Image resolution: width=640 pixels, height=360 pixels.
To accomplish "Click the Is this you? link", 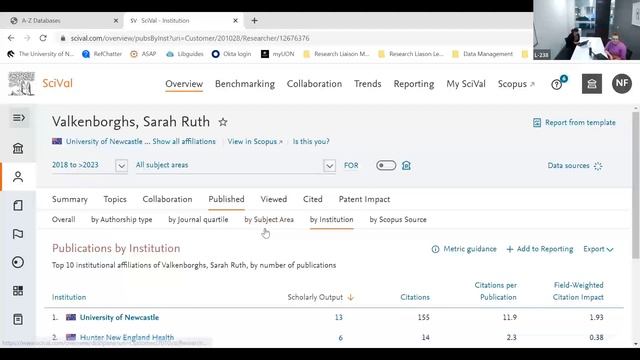I will click(311, 141).
